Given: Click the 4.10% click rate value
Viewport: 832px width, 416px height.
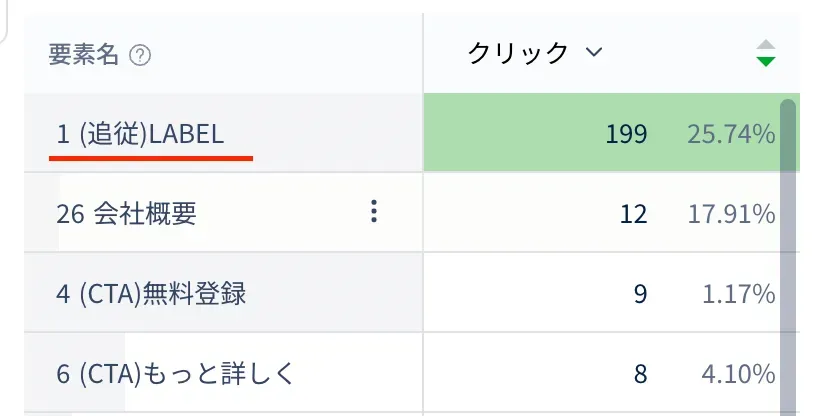Looking at the screenshot, I should click(738, 374).
